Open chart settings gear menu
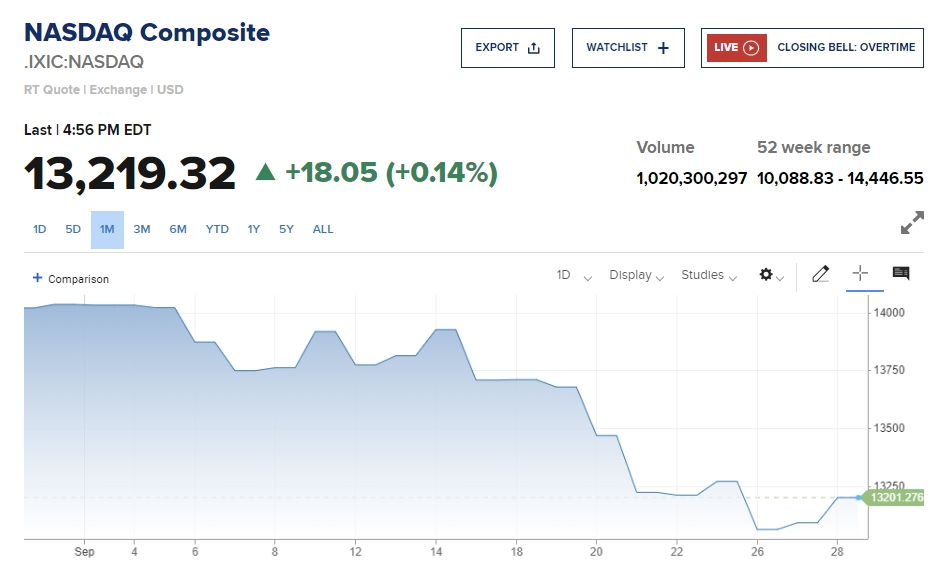943x581 pixels. (770, 275)
